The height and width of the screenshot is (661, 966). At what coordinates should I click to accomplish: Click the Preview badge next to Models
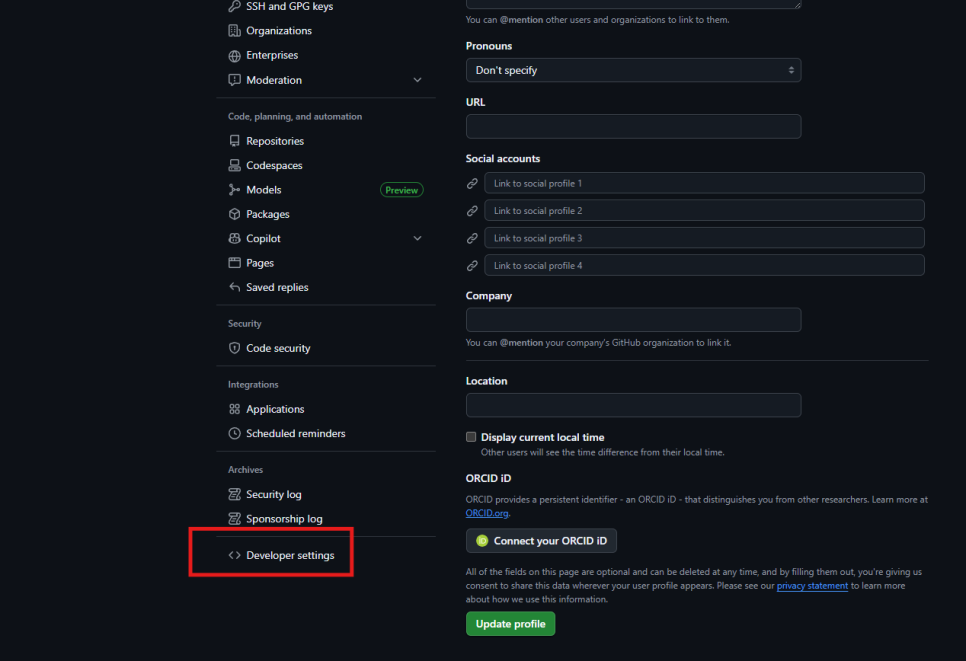click(x=402, y=190)
